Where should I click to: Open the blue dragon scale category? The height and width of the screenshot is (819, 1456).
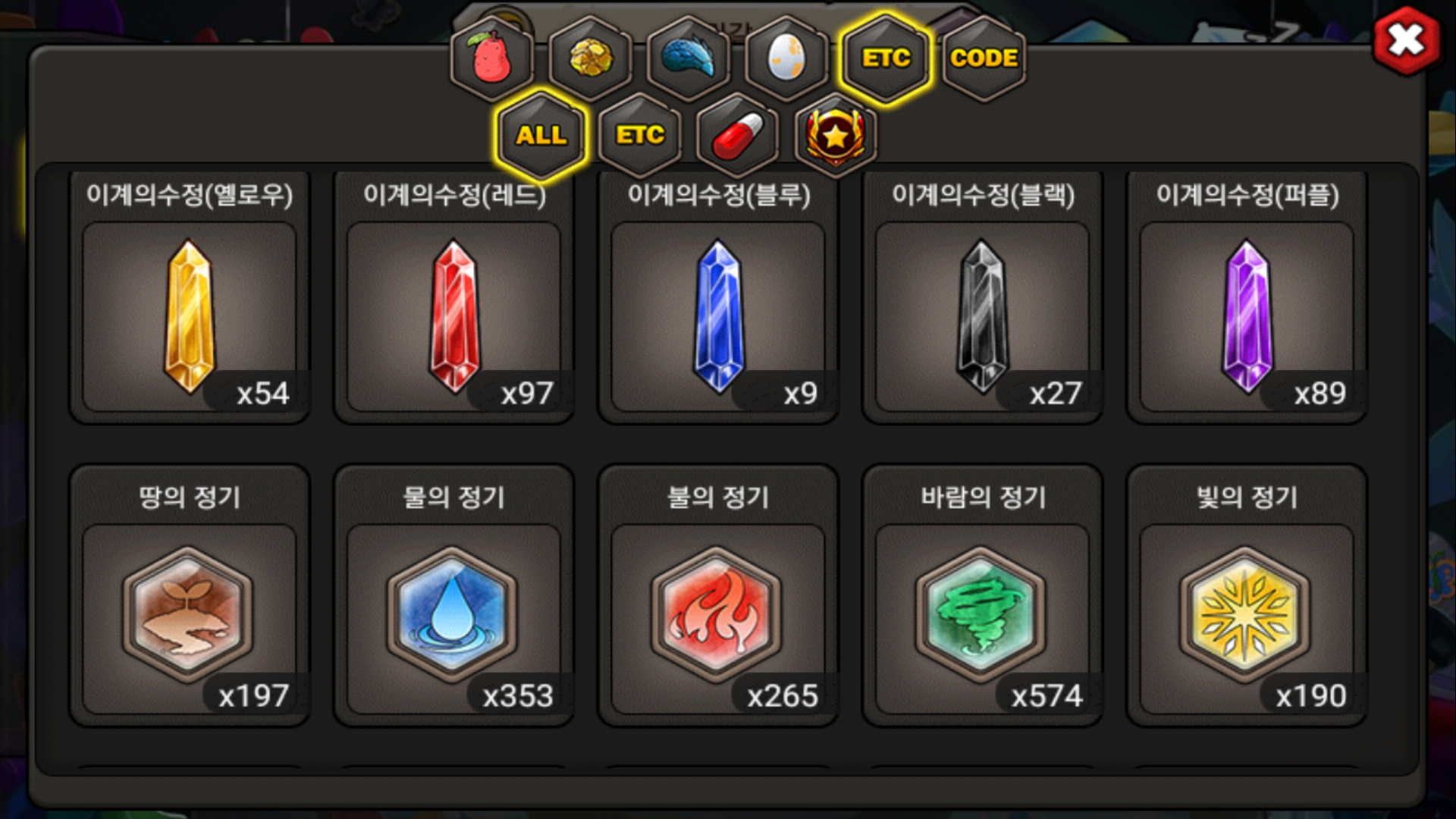click(x=689, y=58)
